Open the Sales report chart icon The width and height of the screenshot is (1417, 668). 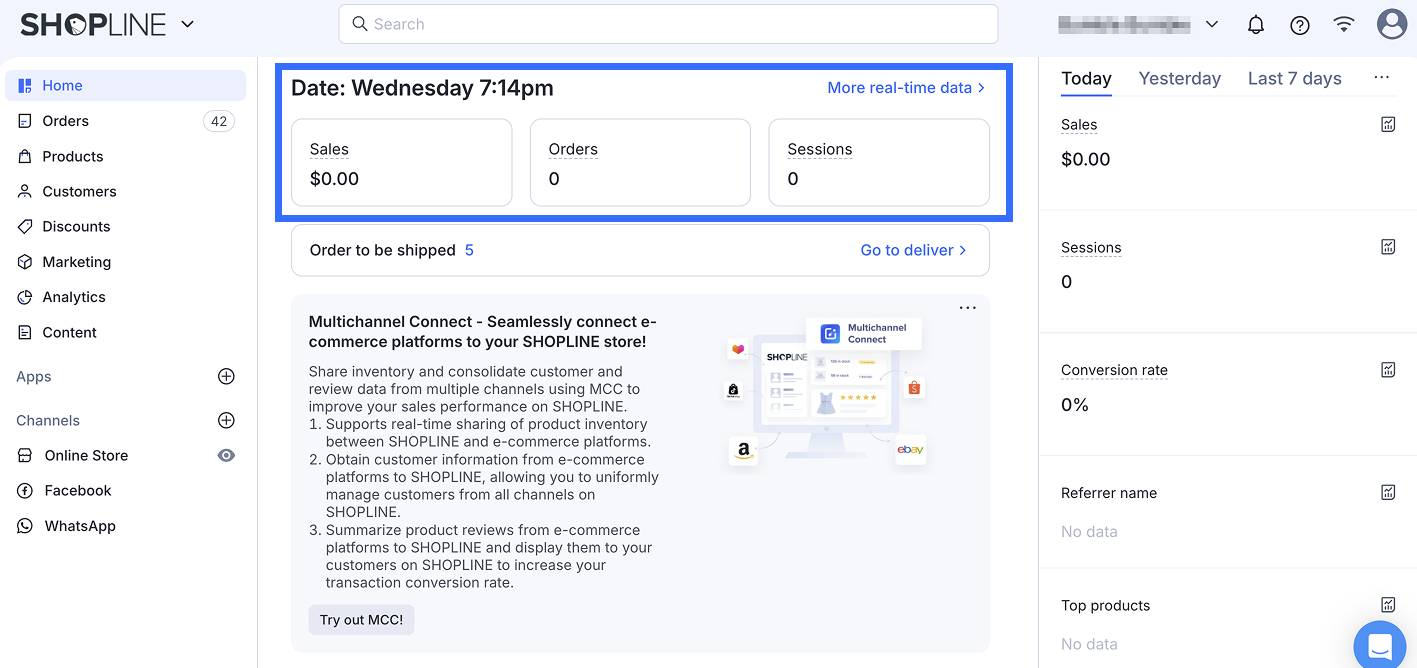tap(1388, 125)
